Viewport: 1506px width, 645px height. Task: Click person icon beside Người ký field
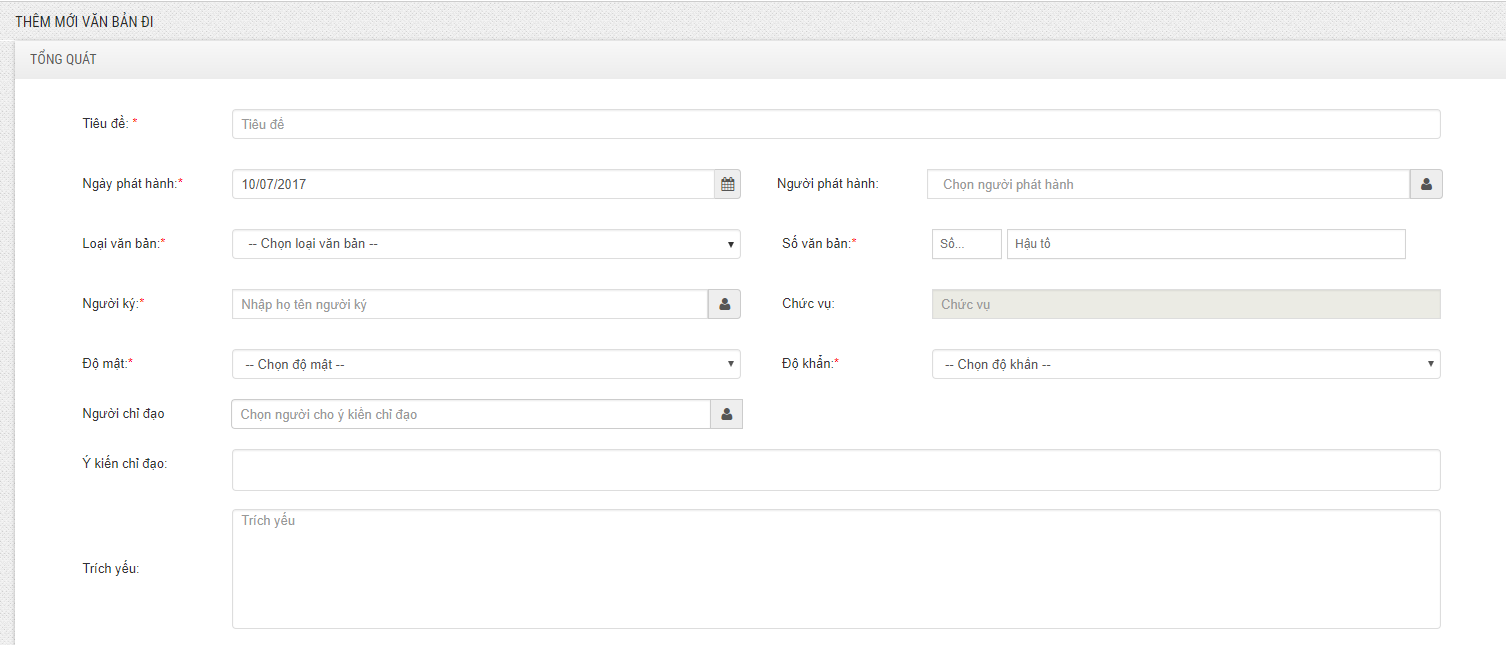724,304
